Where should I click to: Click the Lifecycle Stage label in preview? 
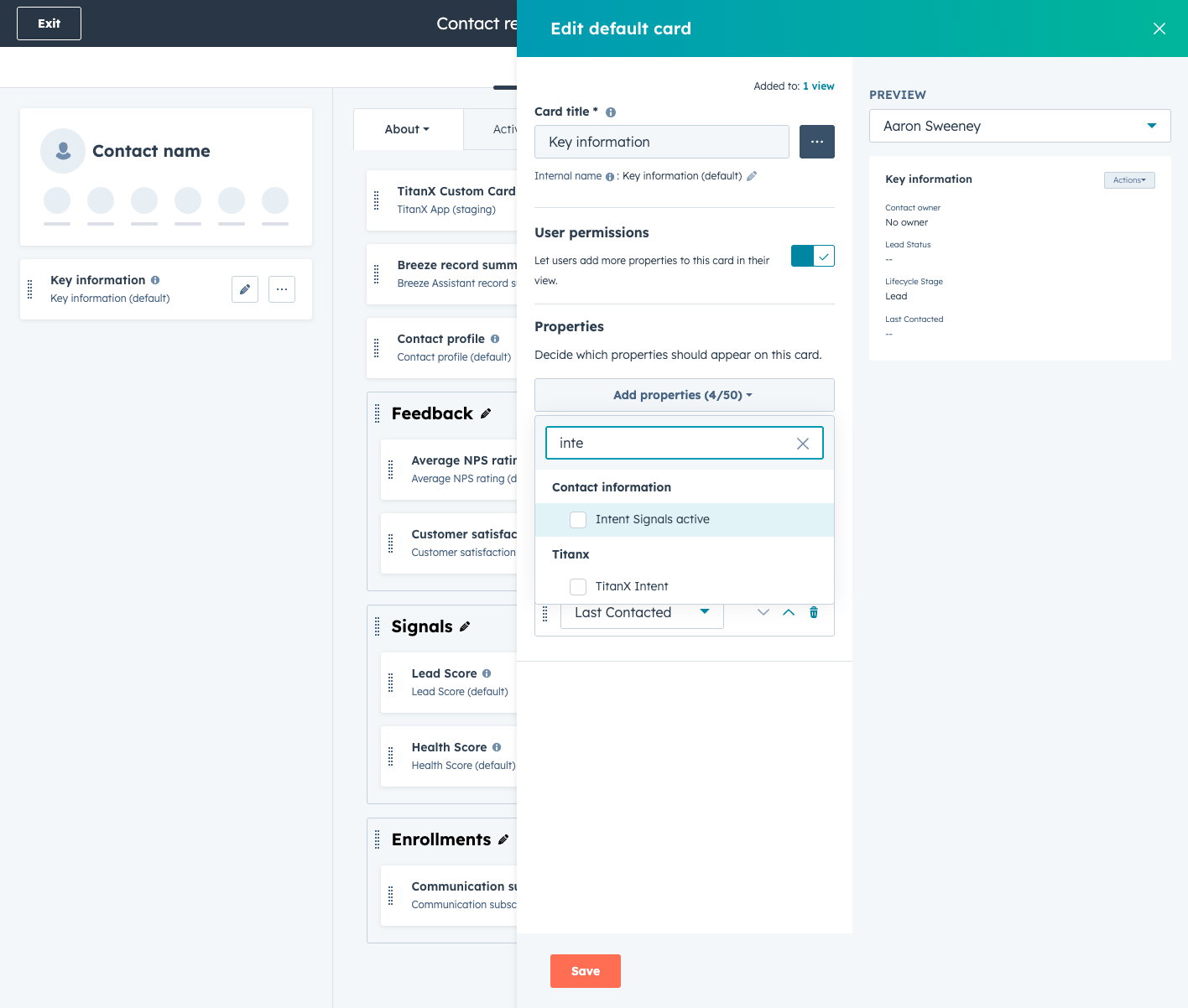[914, 282]
